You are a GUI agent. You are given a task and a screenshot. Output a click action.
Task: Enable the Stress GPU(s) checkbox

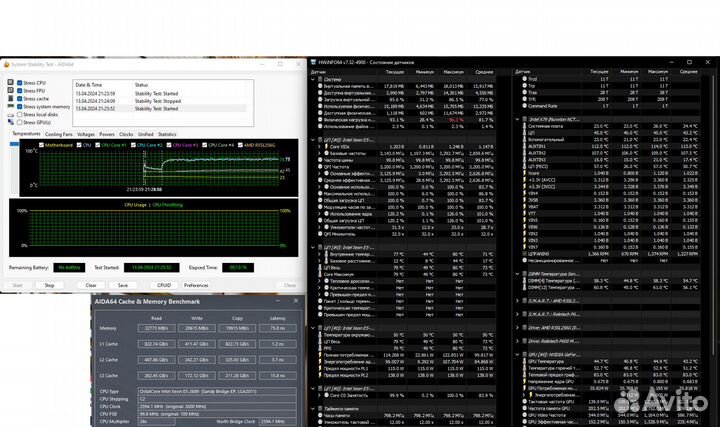20,122
